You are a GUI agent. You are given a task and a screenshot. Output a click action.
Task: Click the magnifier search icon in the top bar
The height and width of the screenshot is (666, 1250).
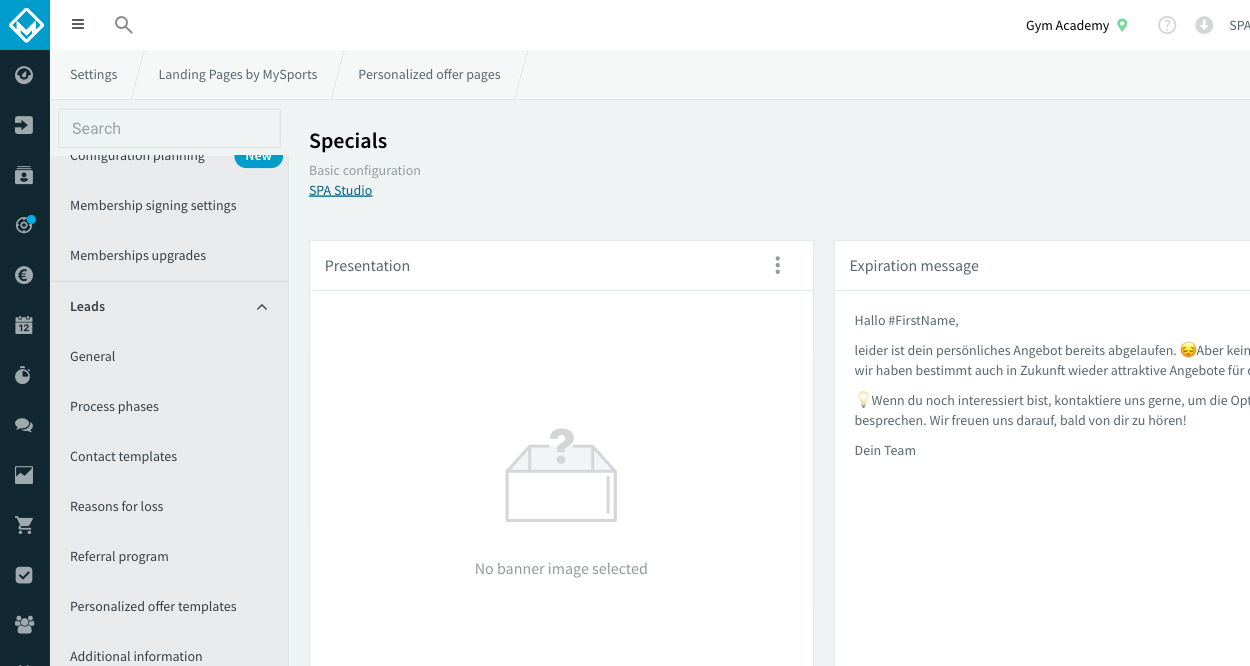pyautogui.click(x=123, y=25)
